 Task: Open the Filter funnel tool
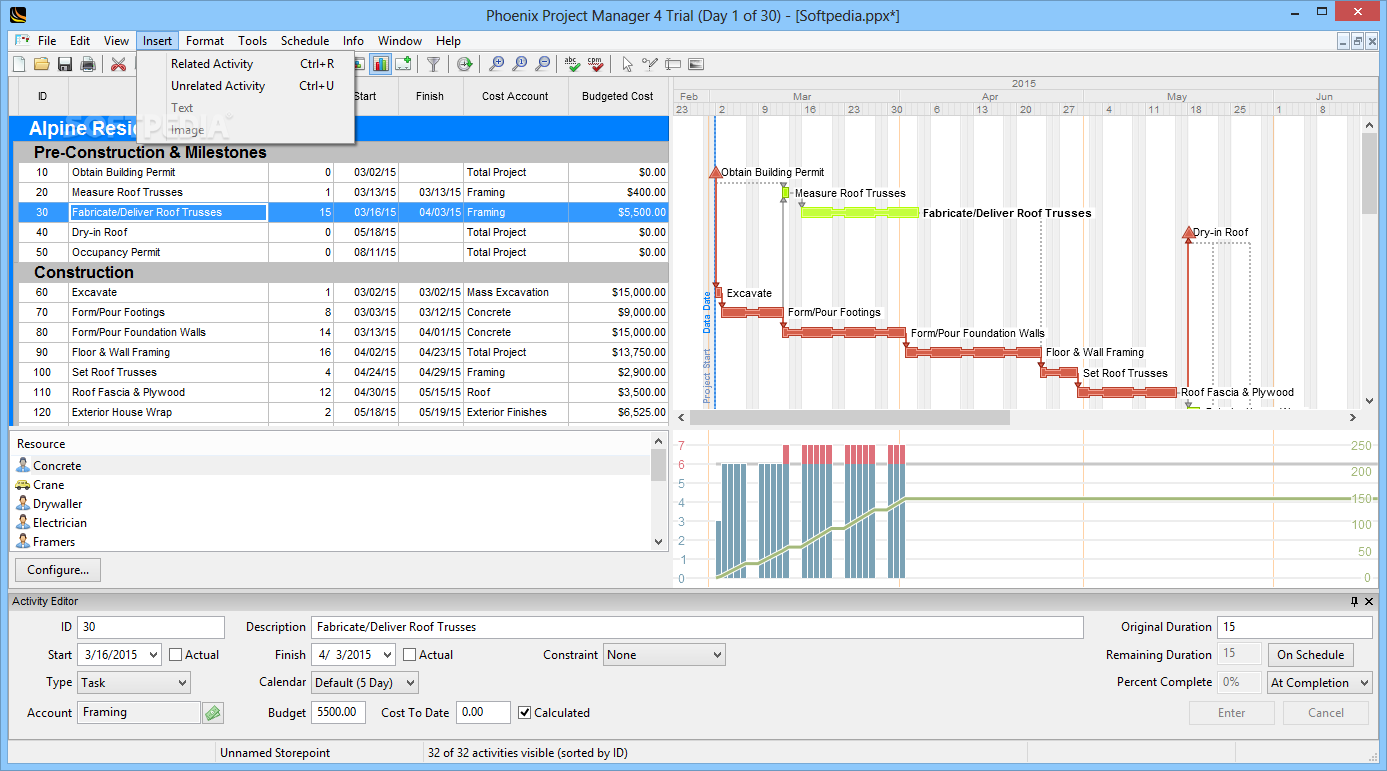click(x=433, y=64)
